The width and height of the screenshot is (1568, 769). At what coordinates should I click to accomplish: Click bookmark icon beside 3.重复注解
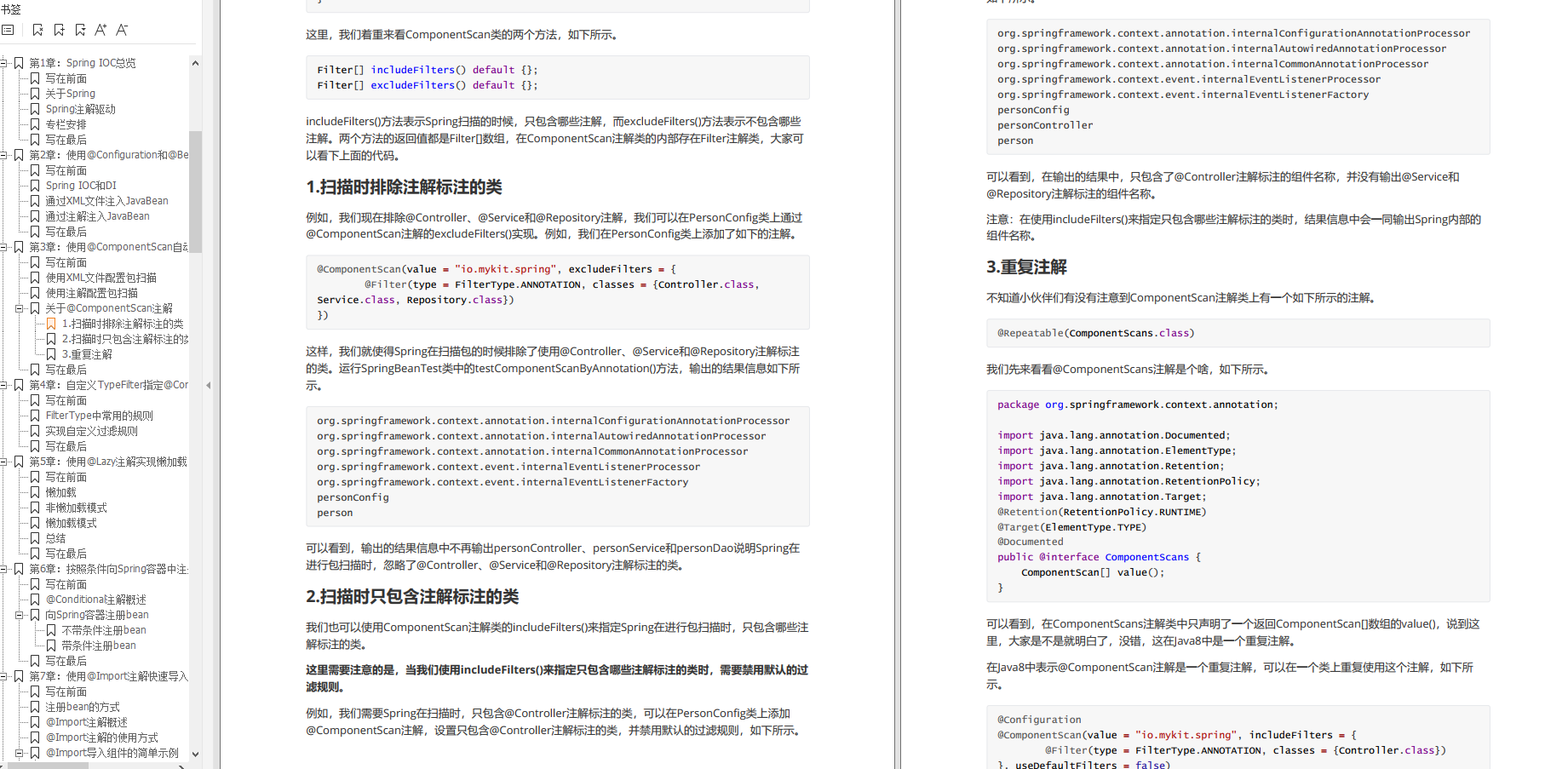coord(51,354)
